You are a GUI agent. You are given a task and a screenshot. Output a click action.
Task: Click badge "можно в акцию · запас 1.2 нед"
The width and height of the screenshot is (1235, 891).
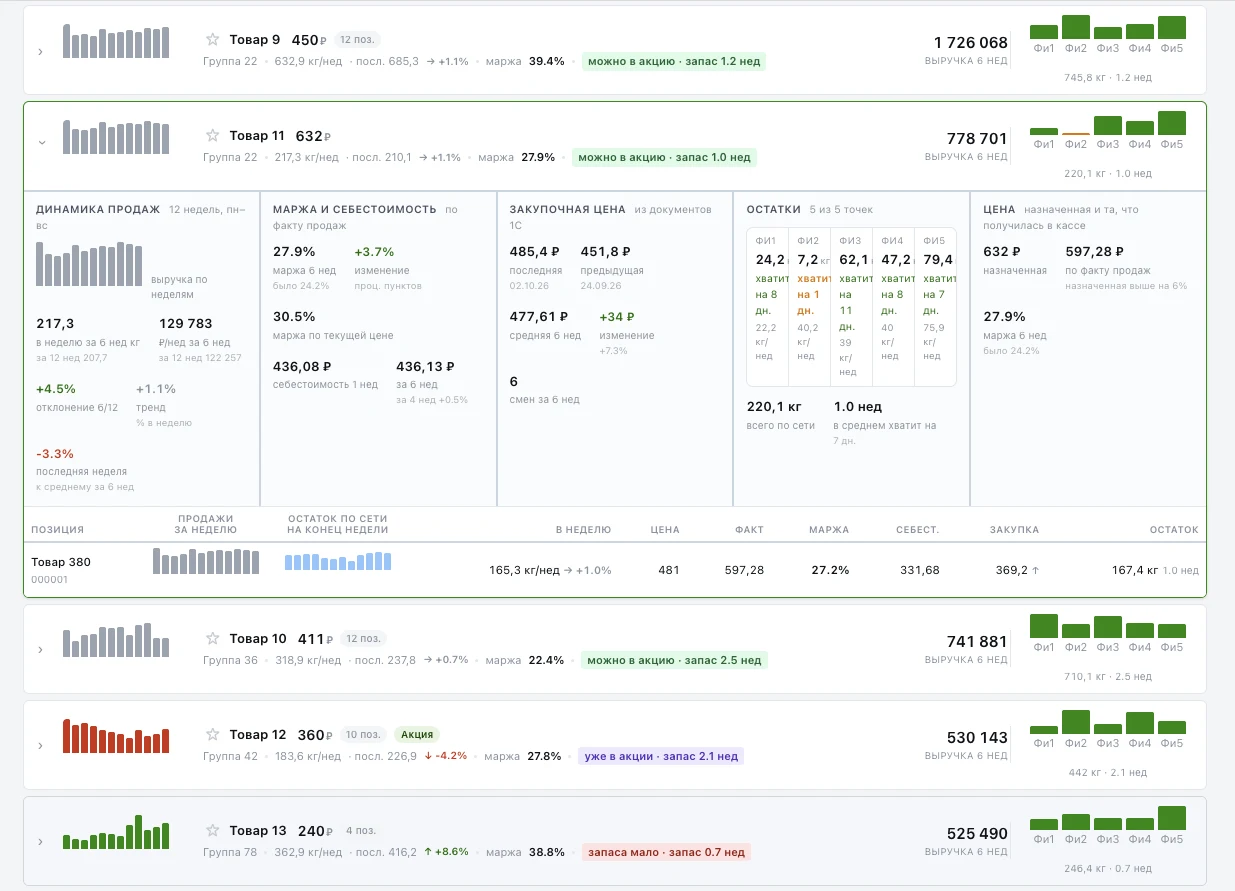[x=673, y=61]
